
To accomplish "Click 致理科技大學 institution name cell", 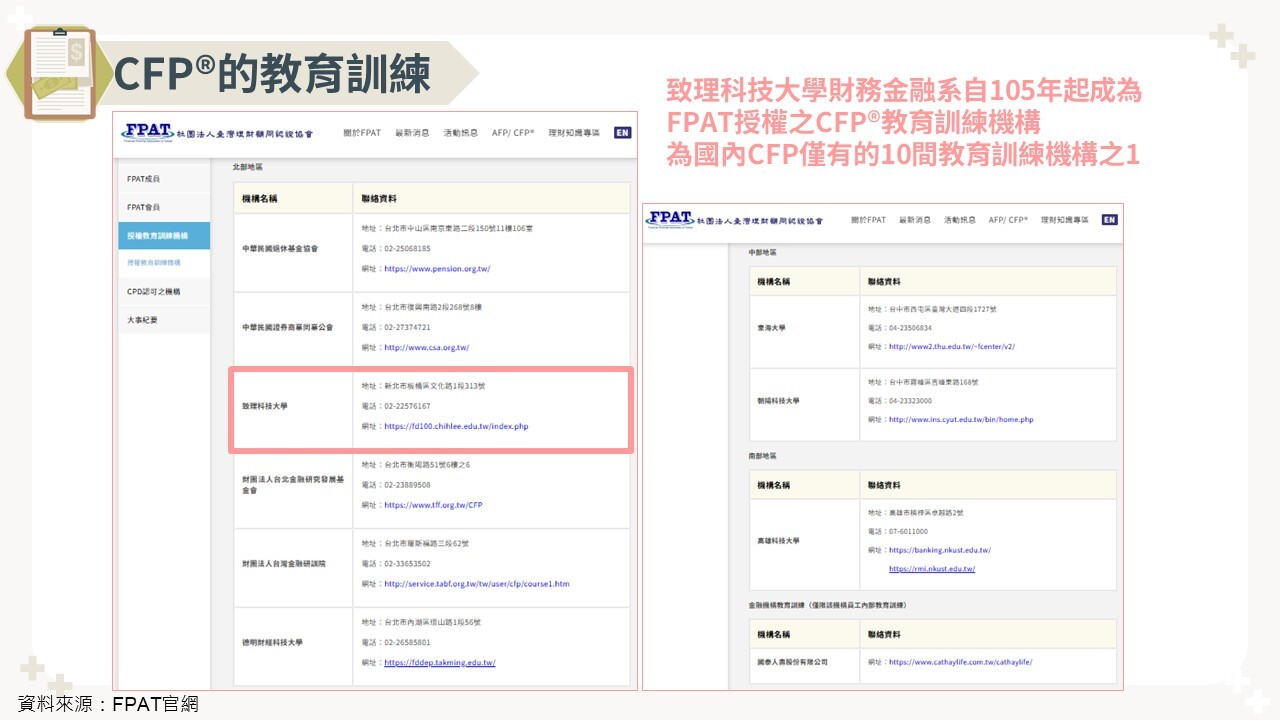I will (264, 406).
